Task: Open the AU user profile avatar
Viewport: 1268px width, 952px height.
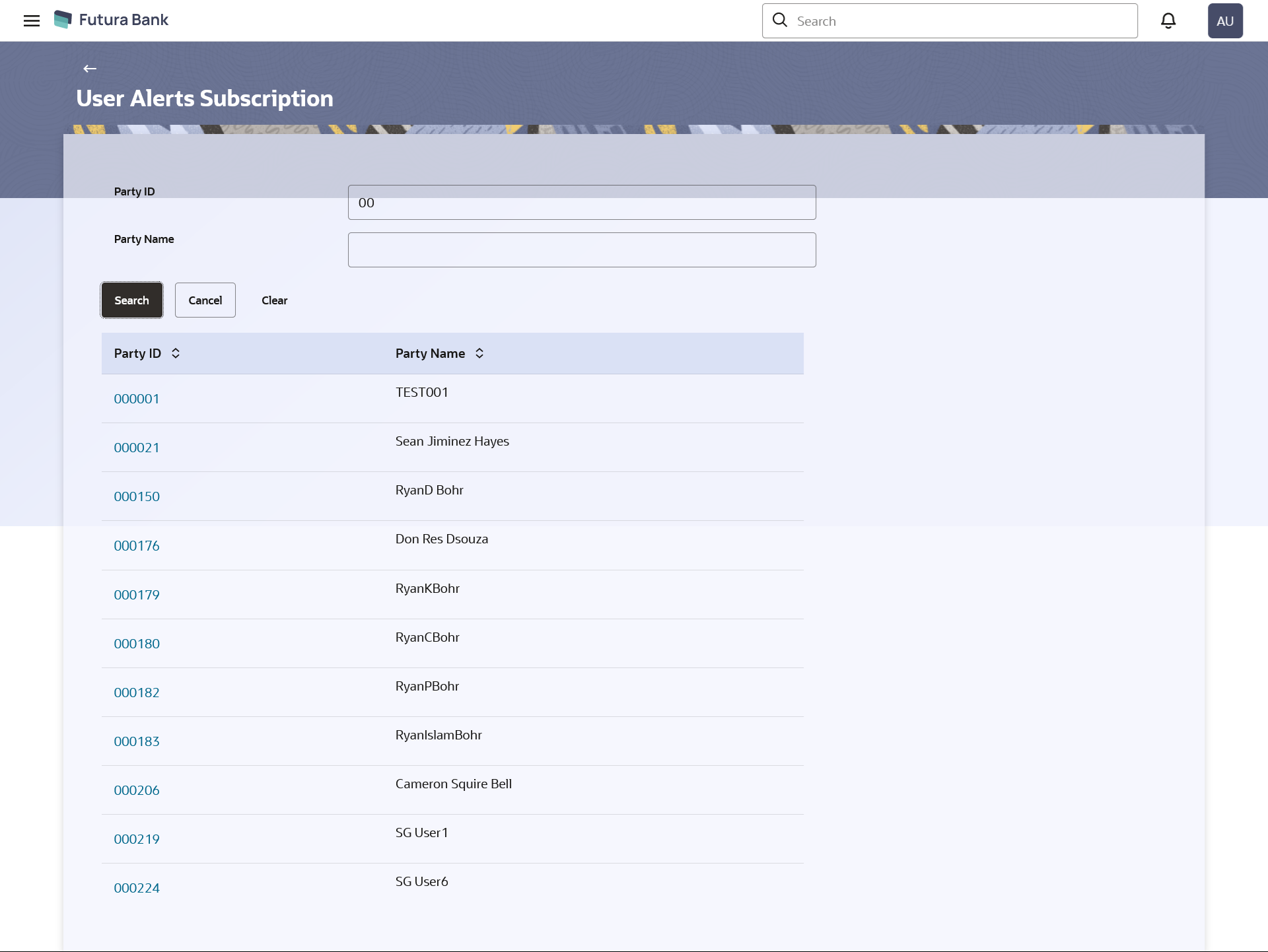Action: pos(1224,20)
